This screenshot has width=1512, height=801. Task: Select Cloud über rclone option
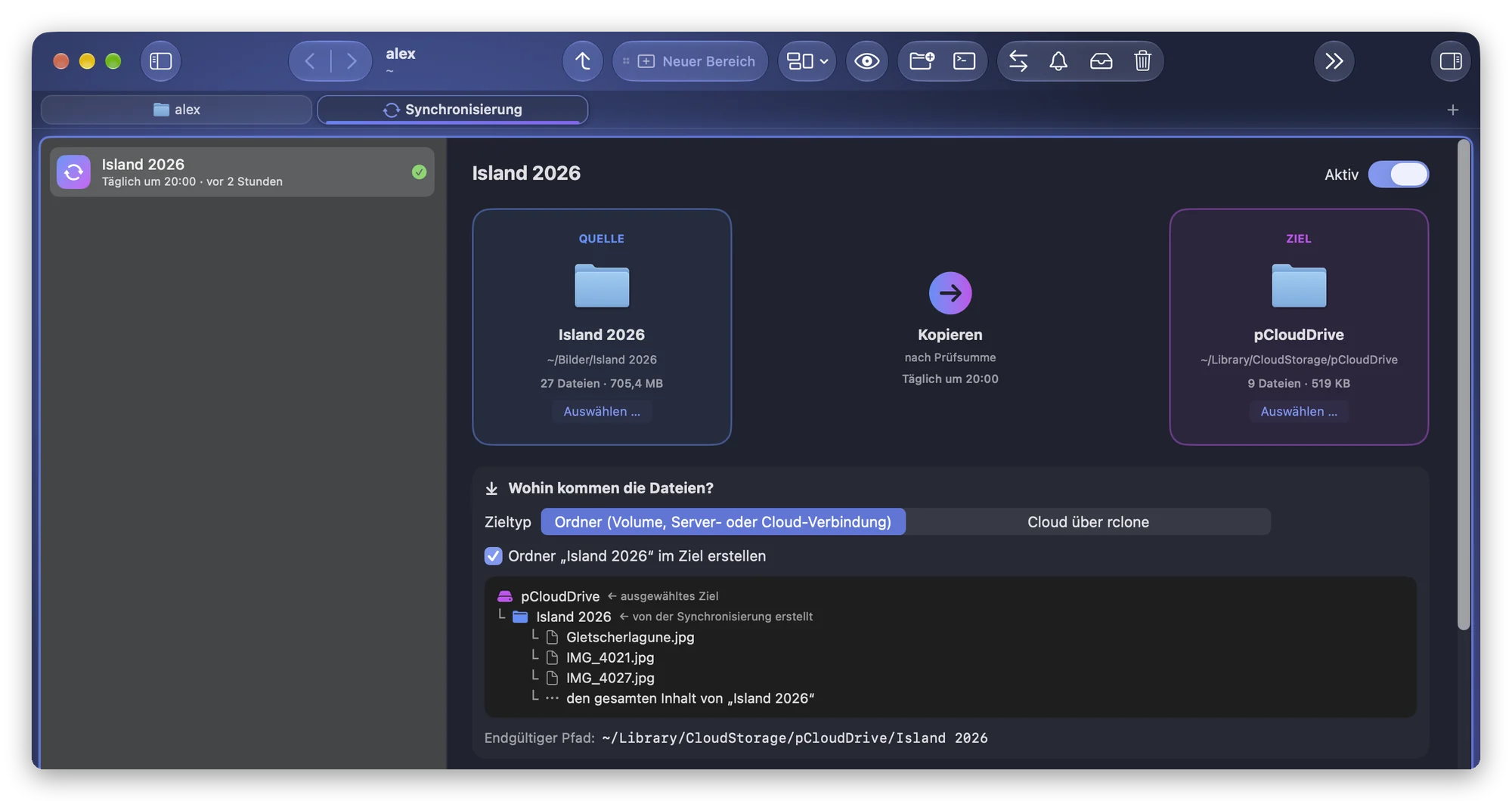click(x=1088, y=521)
